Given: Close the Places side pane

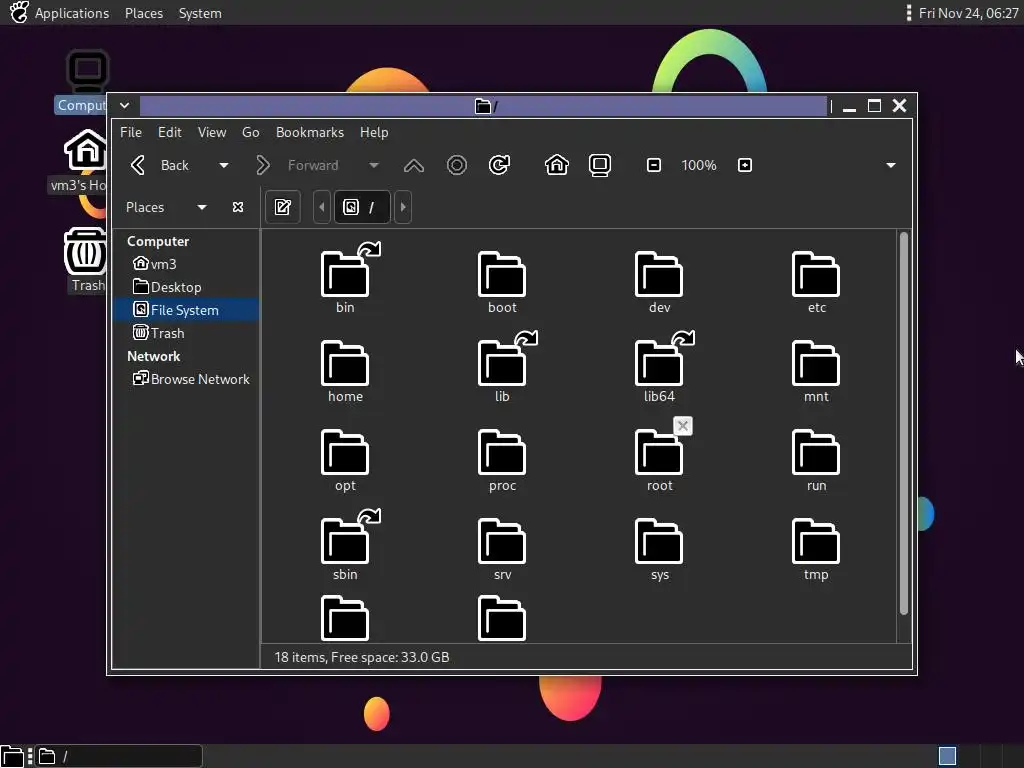Looking at the screenshot, I should pyautogui.click(x=238, y=207).
